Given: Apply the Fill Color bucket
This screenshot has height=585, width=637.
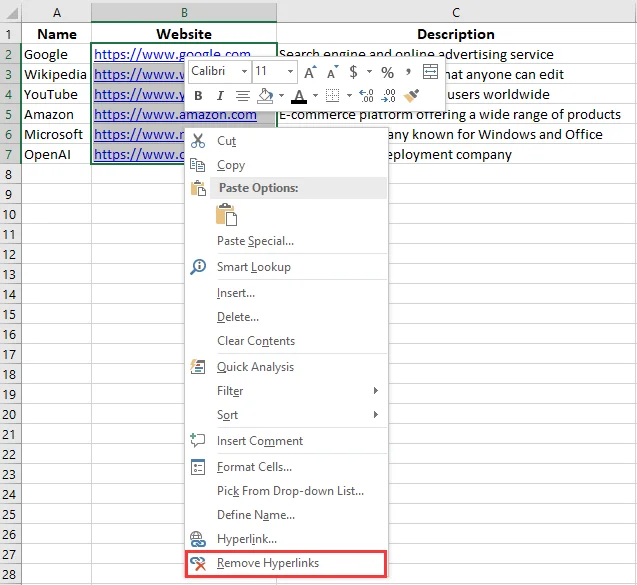Looking at the screenshot, I should [265, 96].
